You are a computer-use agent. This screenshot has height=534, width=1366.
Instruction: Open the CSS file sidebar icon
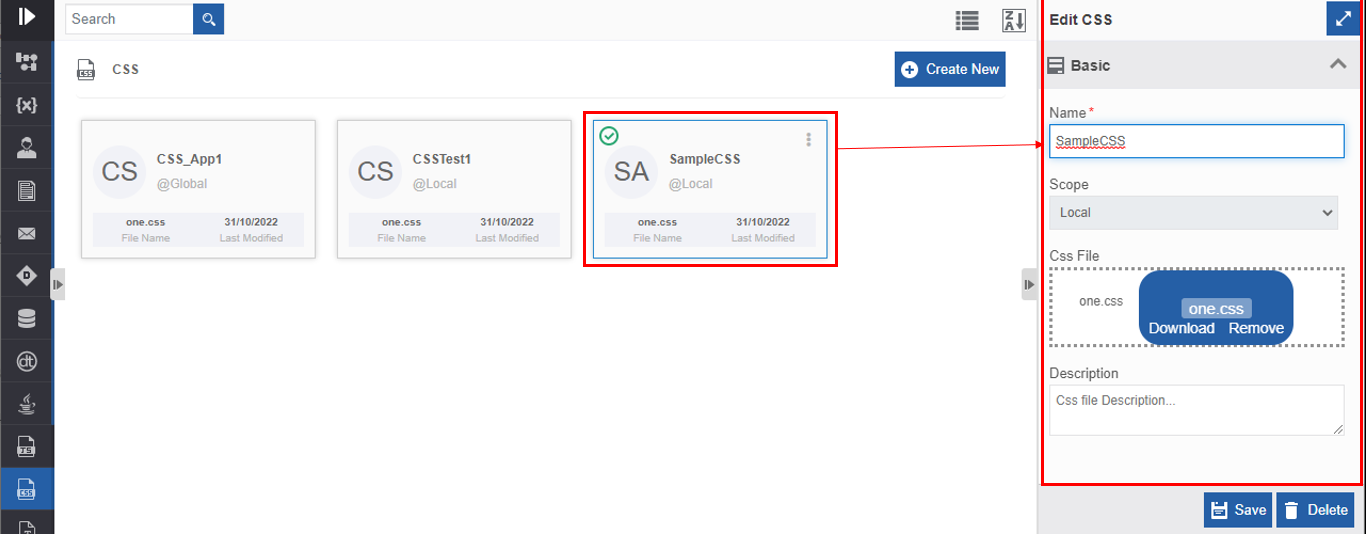click(27, 489)
